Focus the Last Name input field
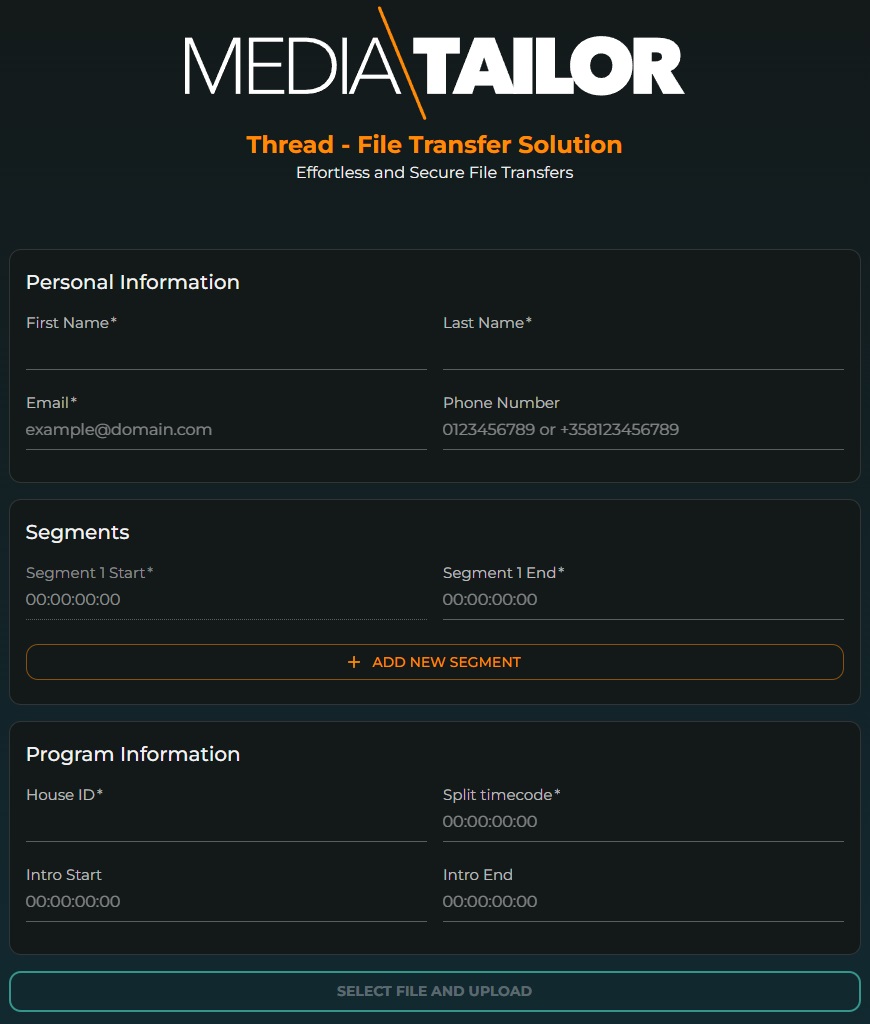Image resolution: width=870 pixels, height=1024 pixels. (x=643, y=351)
